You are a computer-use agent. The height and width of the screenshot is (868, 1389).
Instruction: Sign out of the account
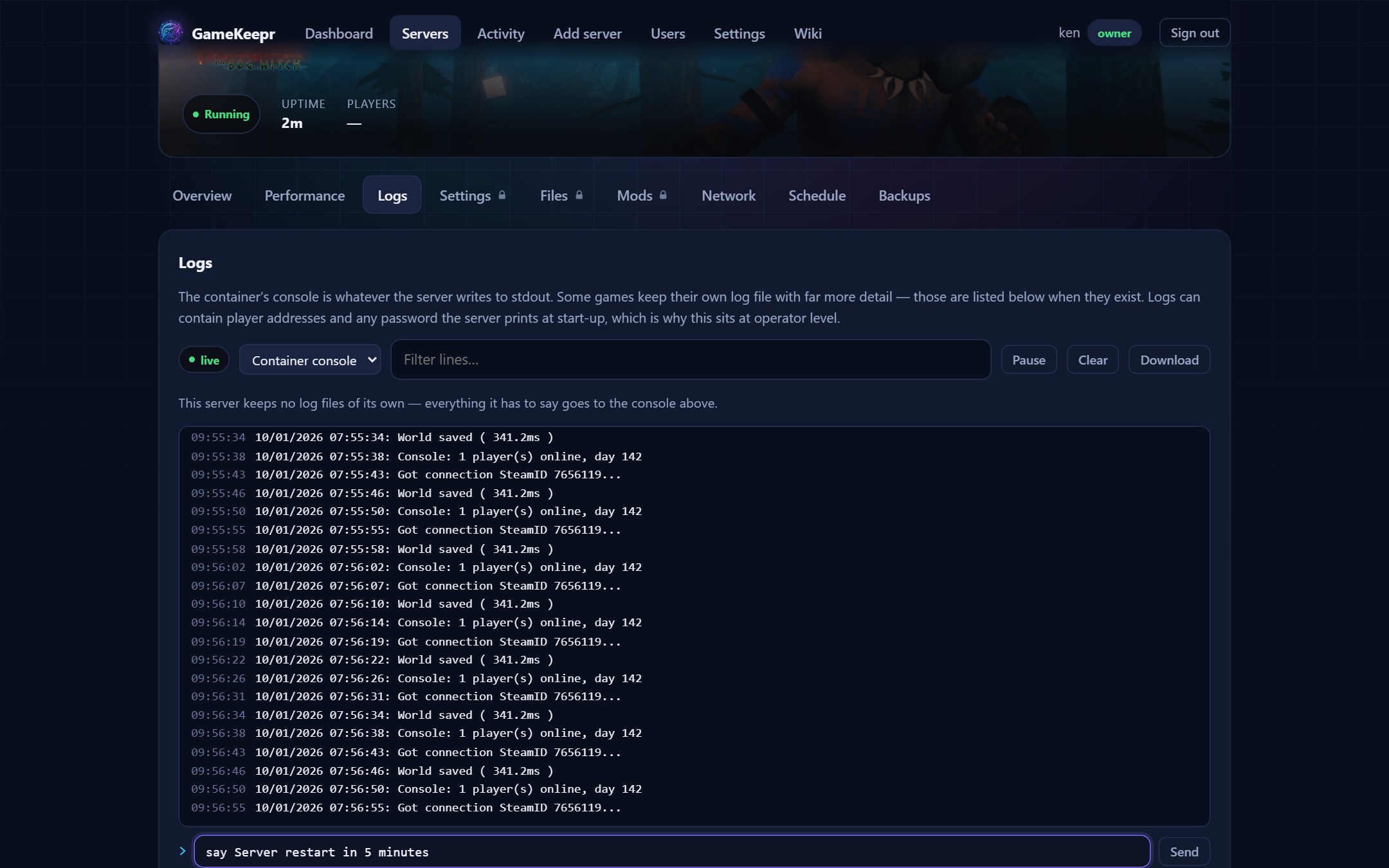[1195, 33]
